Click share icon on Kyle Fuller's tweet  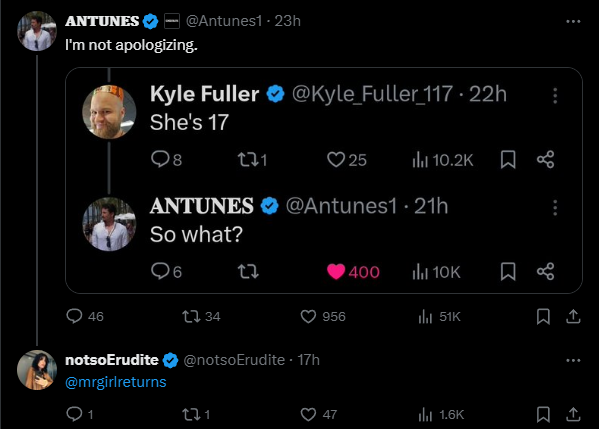click(545, 159)
